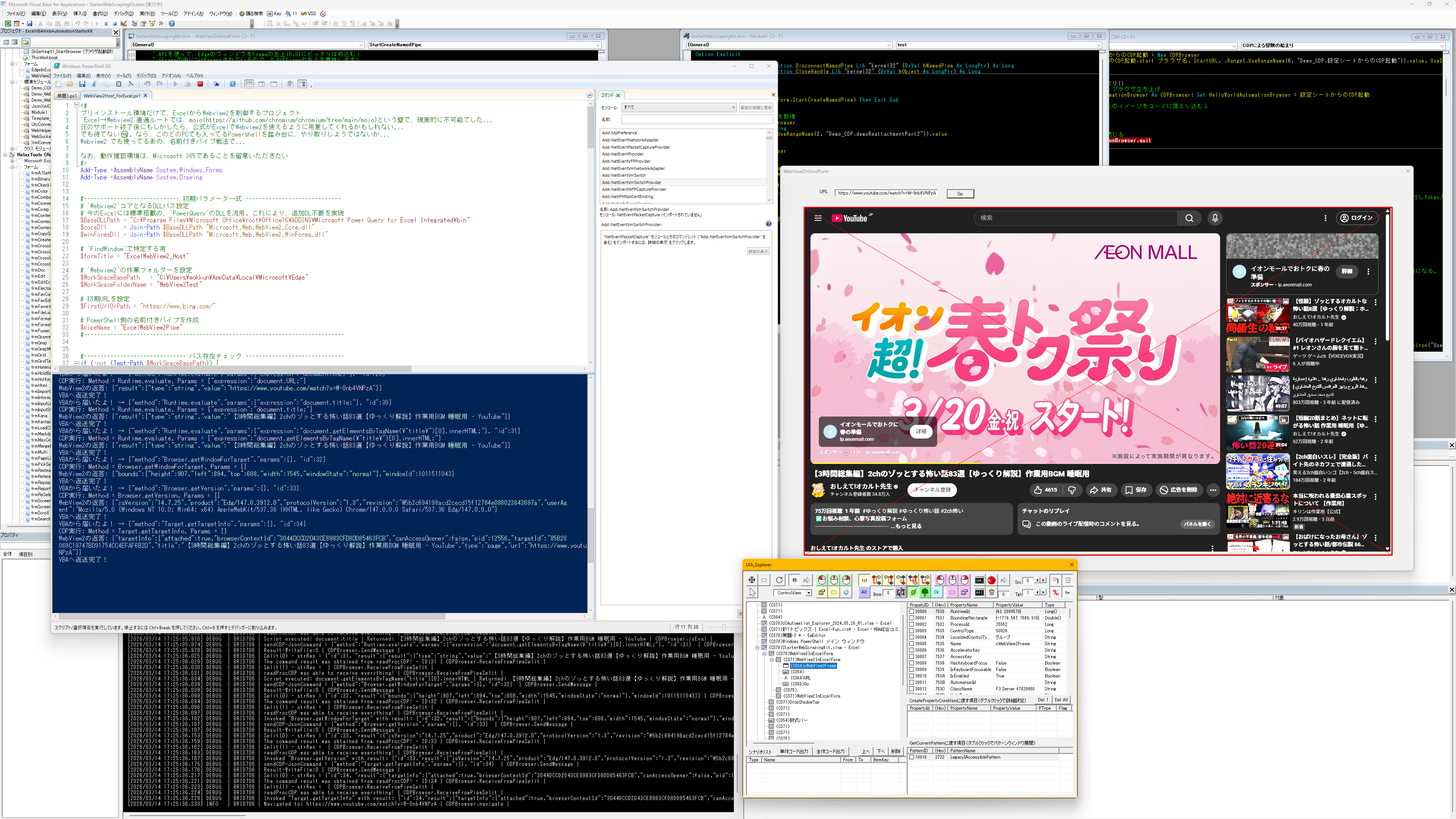Click the 名前 input field in ISE command pane
Screen dimensions: 1456x819
click(x=697, y=119)
